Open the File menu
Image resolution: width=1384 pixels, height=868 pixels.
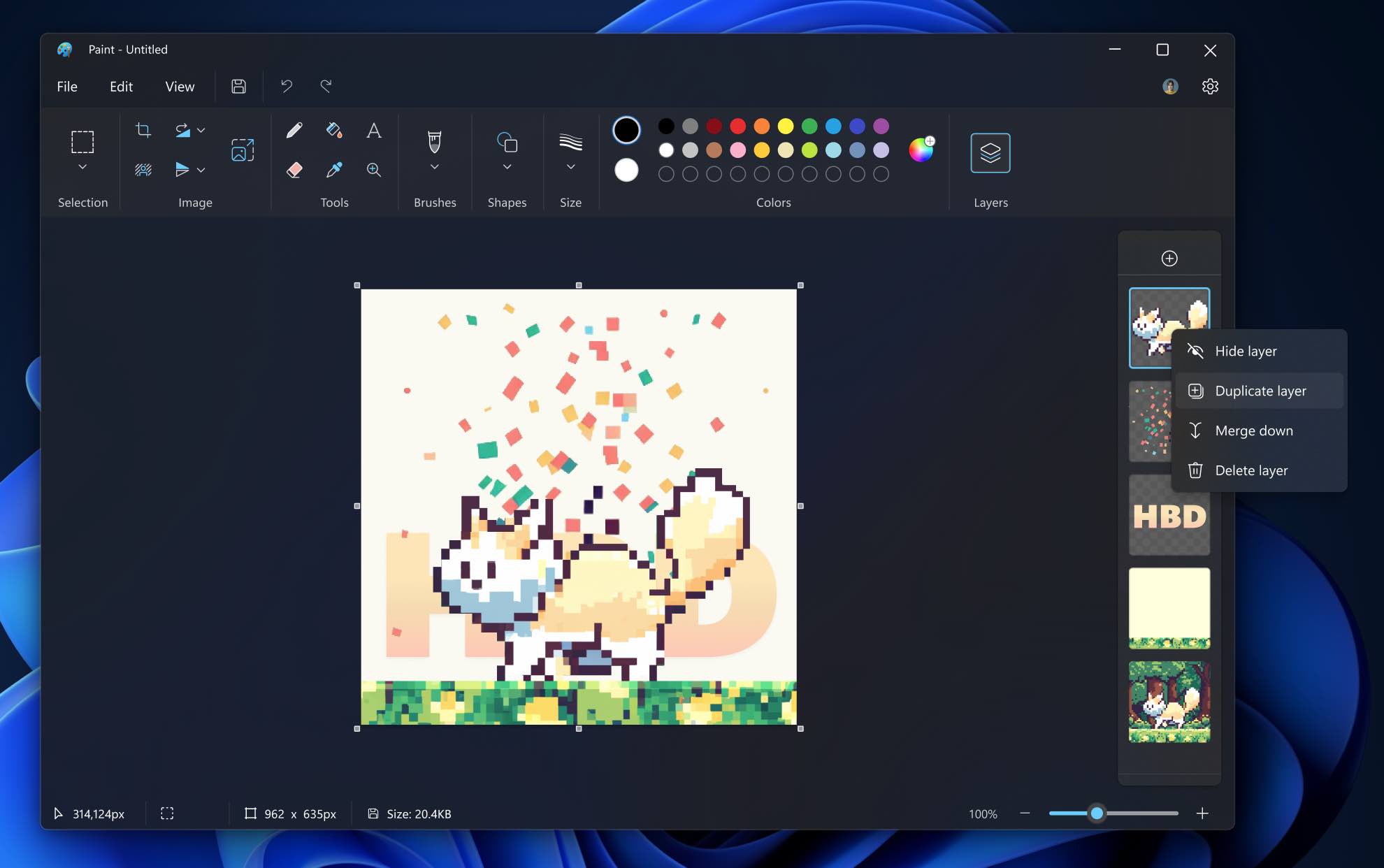66,86
